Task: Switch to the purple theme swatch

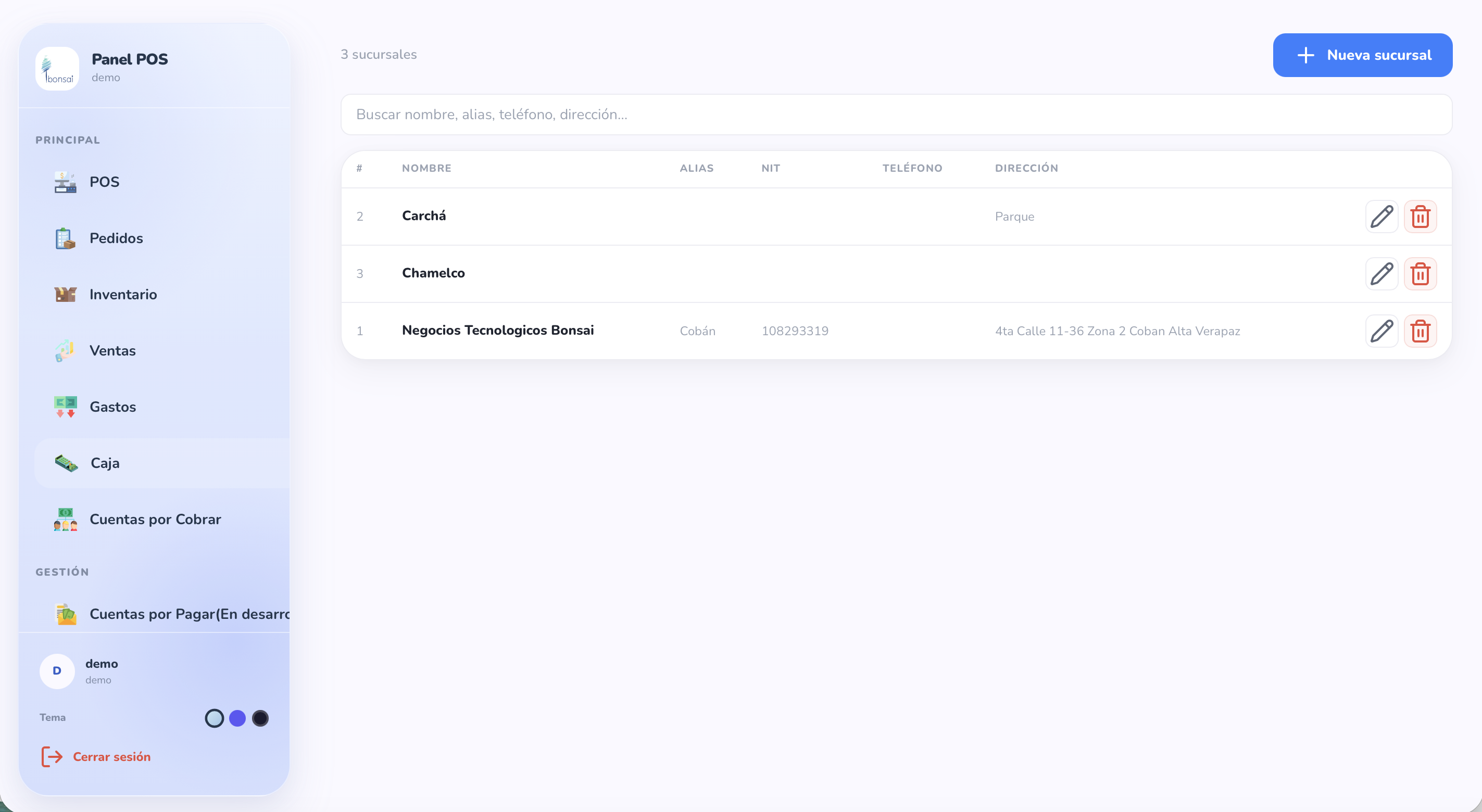Action: click(237, 718)
